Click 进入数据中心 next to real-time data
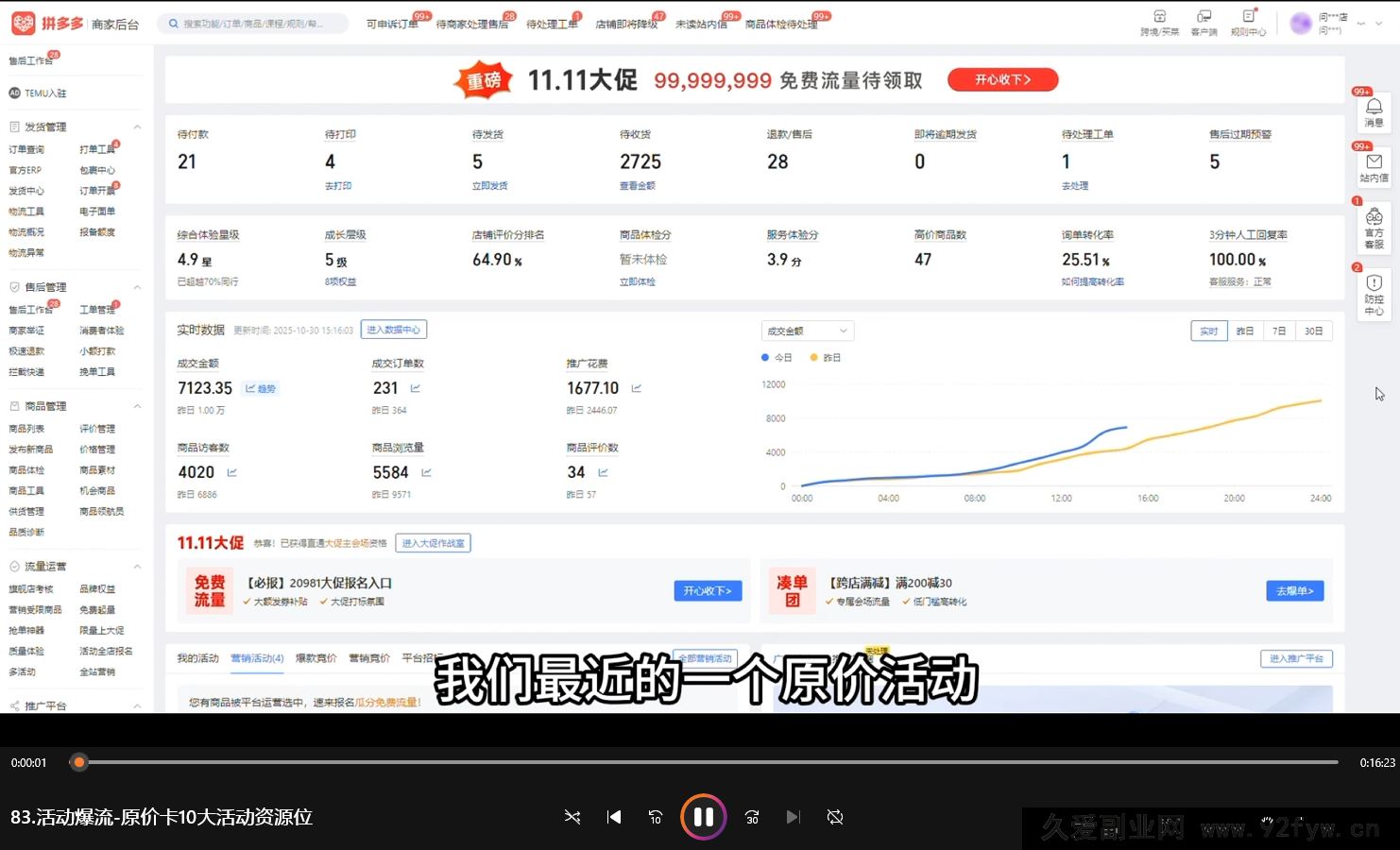This screenshot has width=1400, height=850. pyautogui.click(x=394, y=329)
